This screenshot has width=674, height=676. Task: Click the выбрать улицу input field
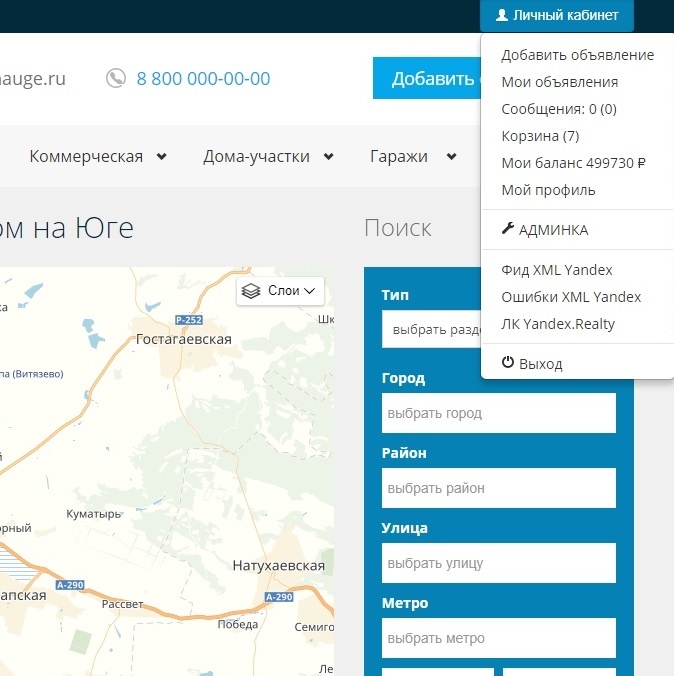point(498,563)
